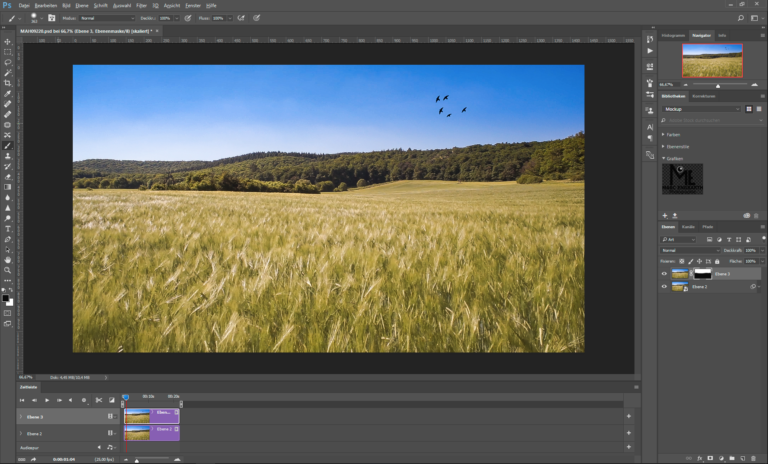Open the Mockup library dropdown
The height and width of the screenshot is (464, 768).
click(x=701, y=109)
